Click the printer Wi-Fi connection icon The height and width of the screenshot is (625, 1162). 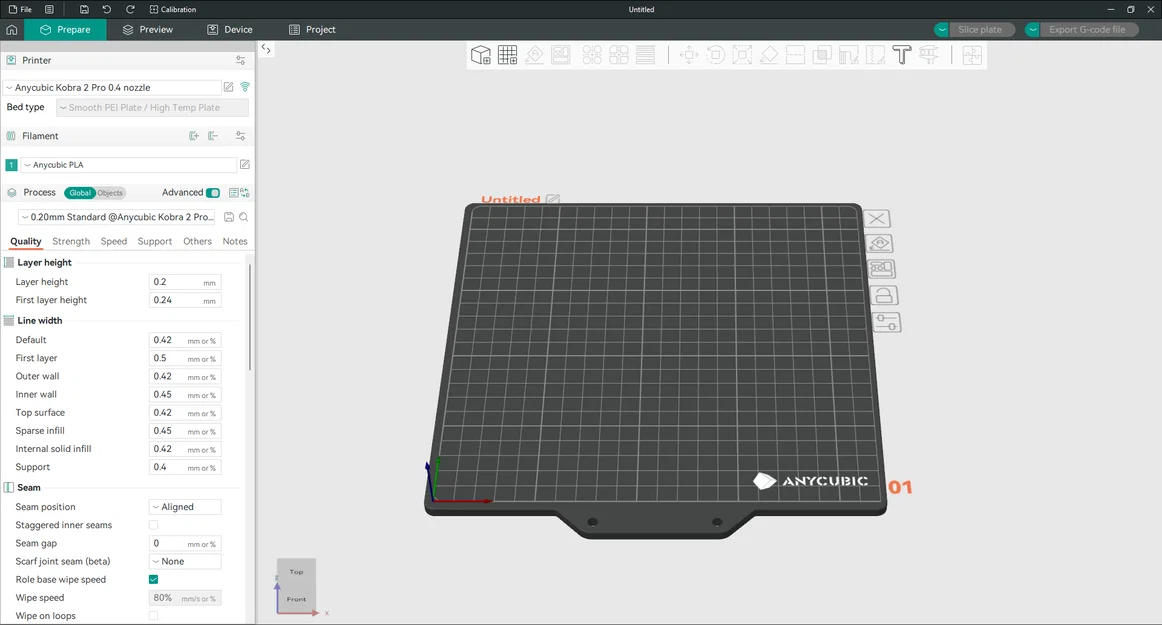coord(245,88)
